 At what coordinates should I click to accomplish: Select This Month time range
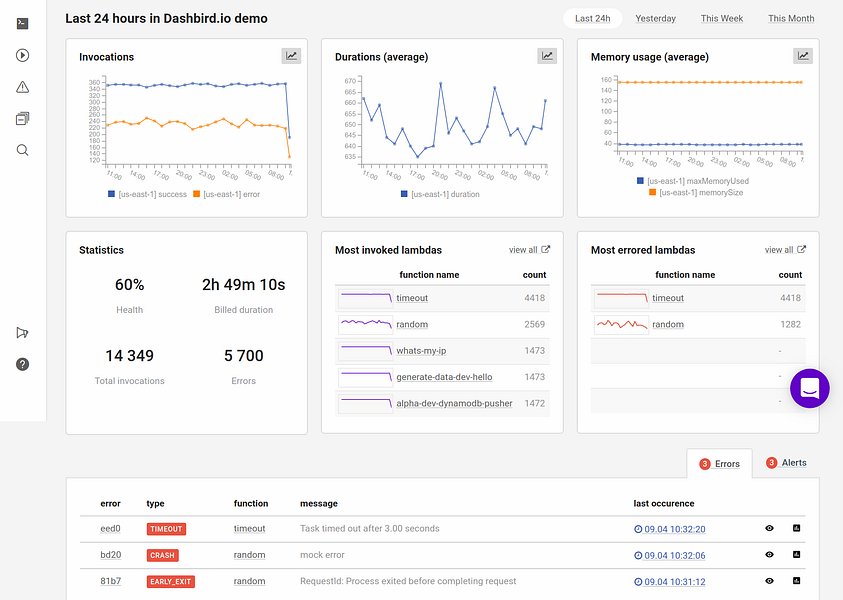(x=791, y=18)
